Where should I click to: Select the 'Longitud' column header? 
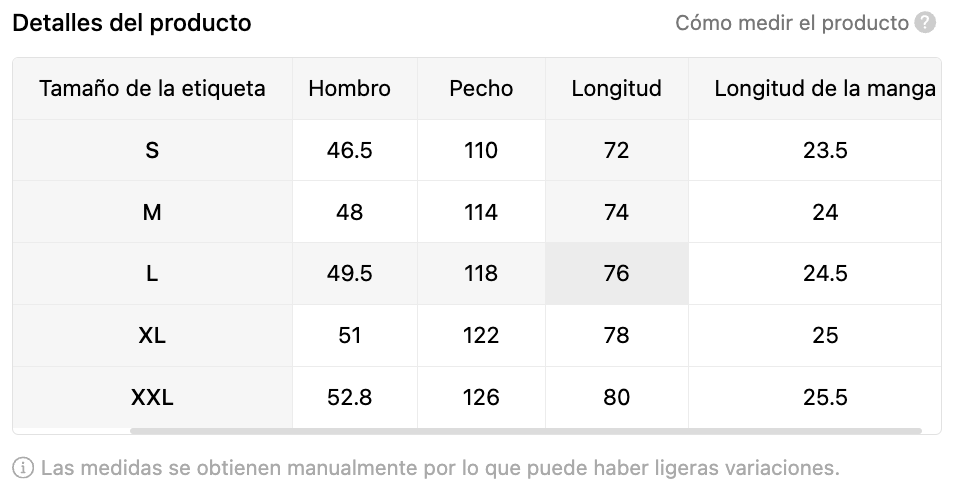click(616, 89)
